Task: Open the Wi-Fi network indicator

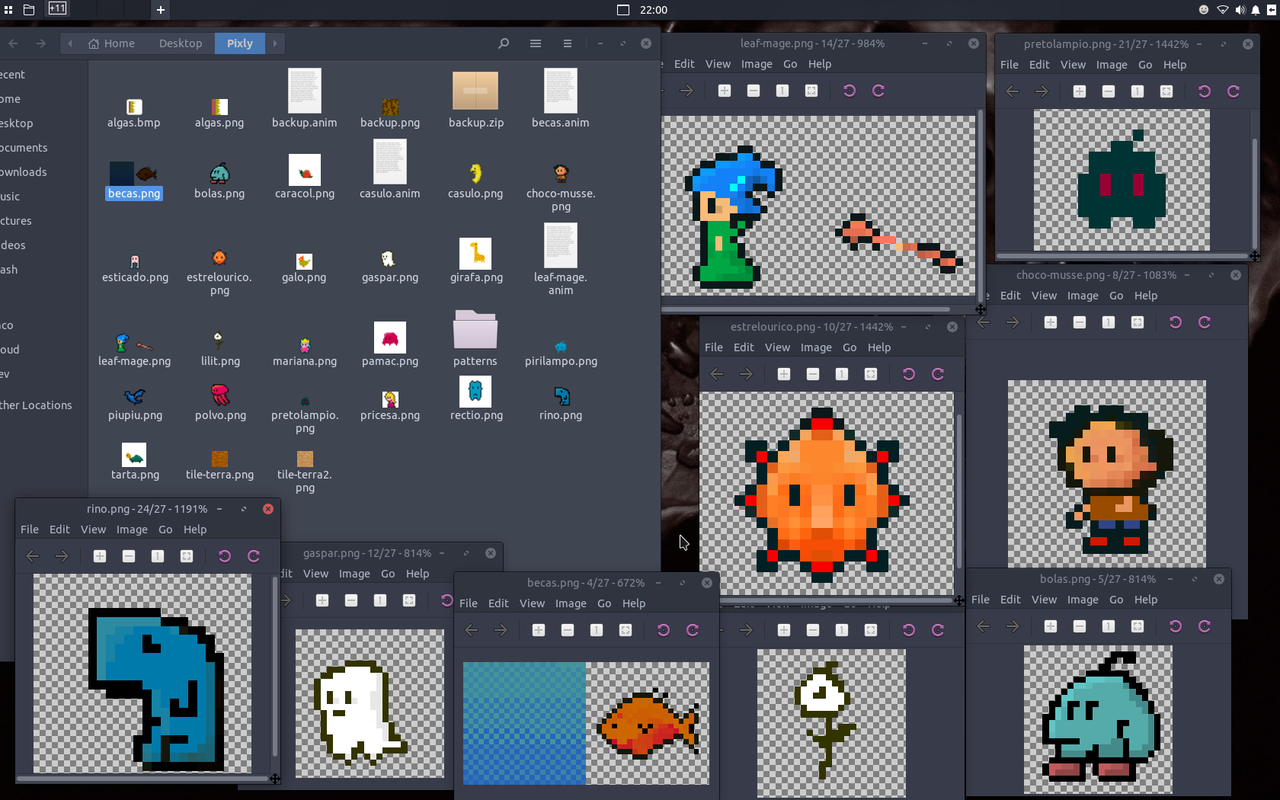Action: pyautogui.click(x=1222, y=10)
